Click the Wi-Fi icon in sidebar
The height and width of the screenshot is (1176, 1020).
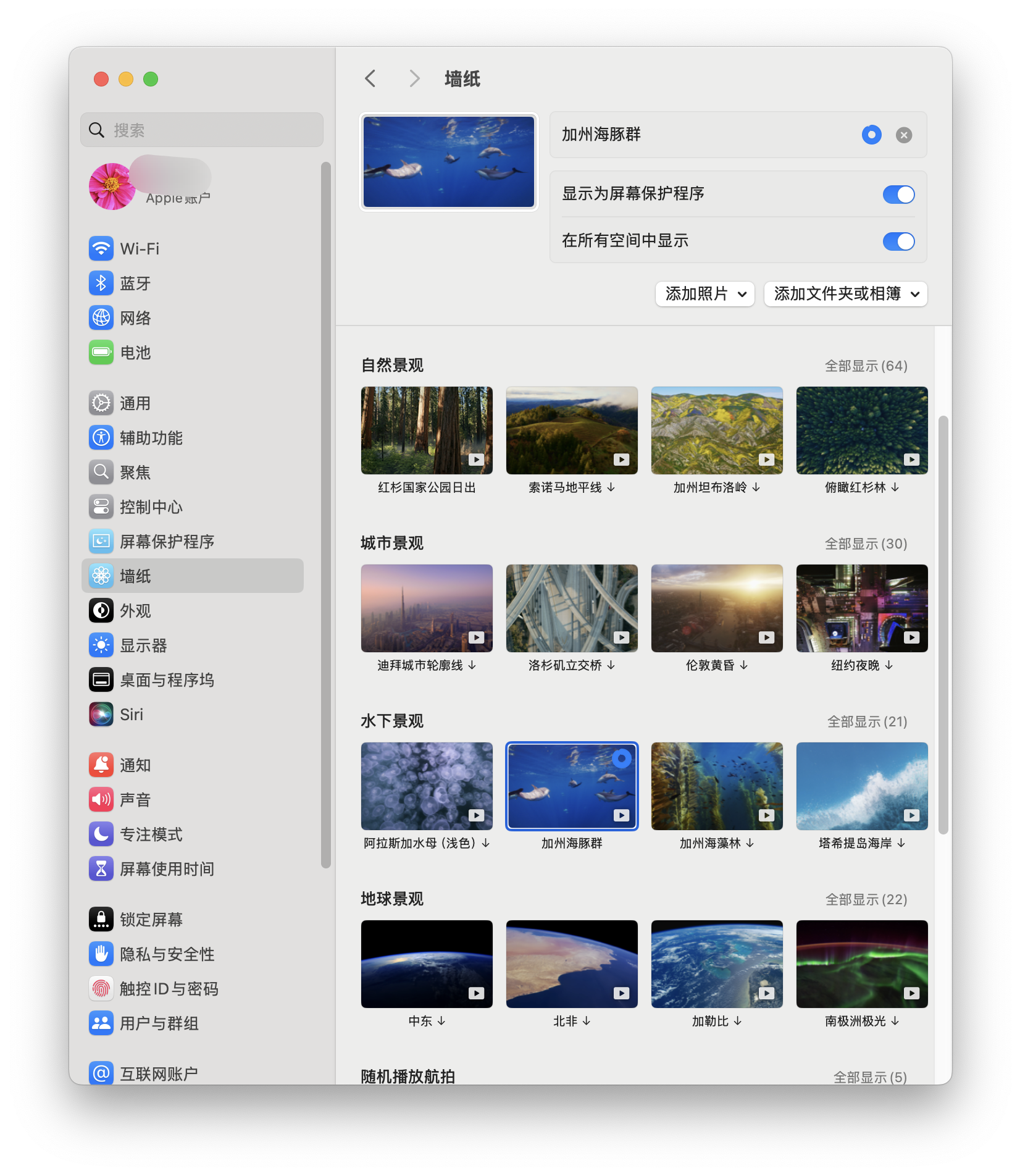point(101,249)
